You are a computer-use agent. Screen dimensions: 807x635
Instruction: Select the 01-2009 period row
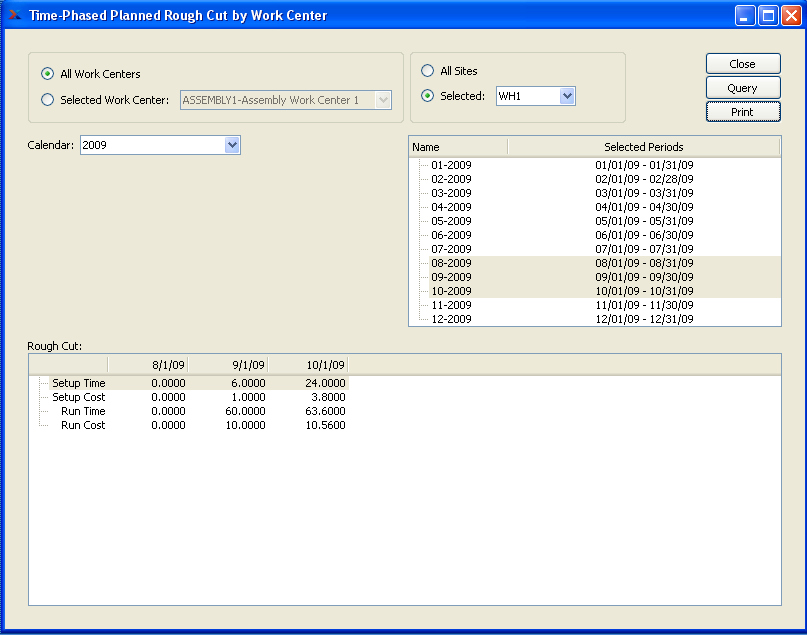point(451,165)
